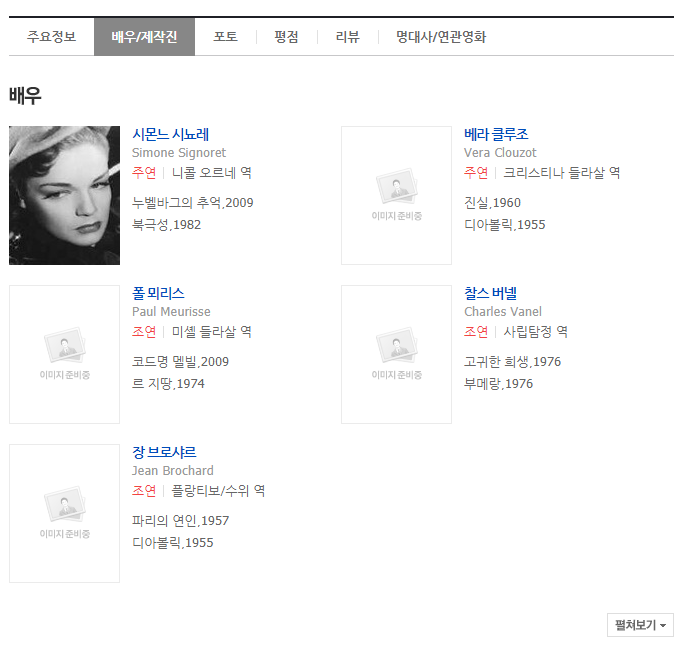
Task: Switch to the 포토 tab
Action: tap(225, 37)
